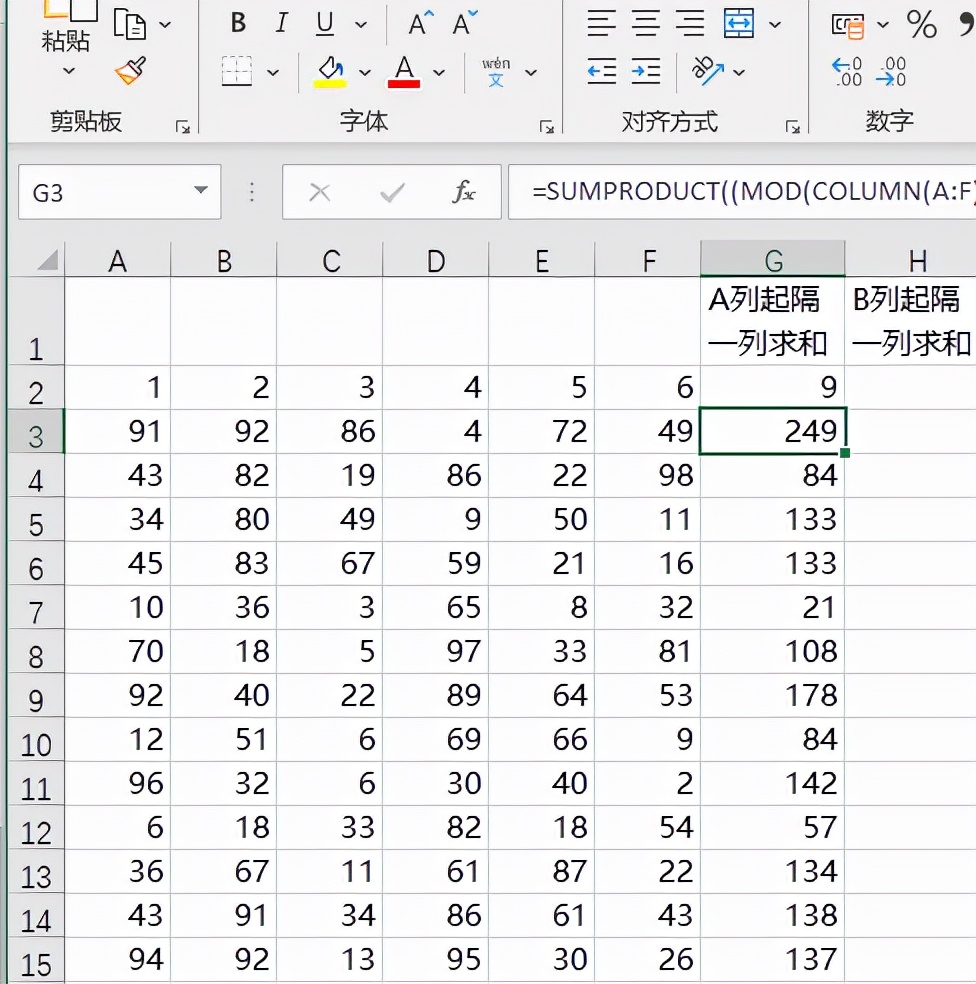Open the Borders dropdown arrow
Image resolution: width=976 pixels, height=984 pixels.
[273, 73]
